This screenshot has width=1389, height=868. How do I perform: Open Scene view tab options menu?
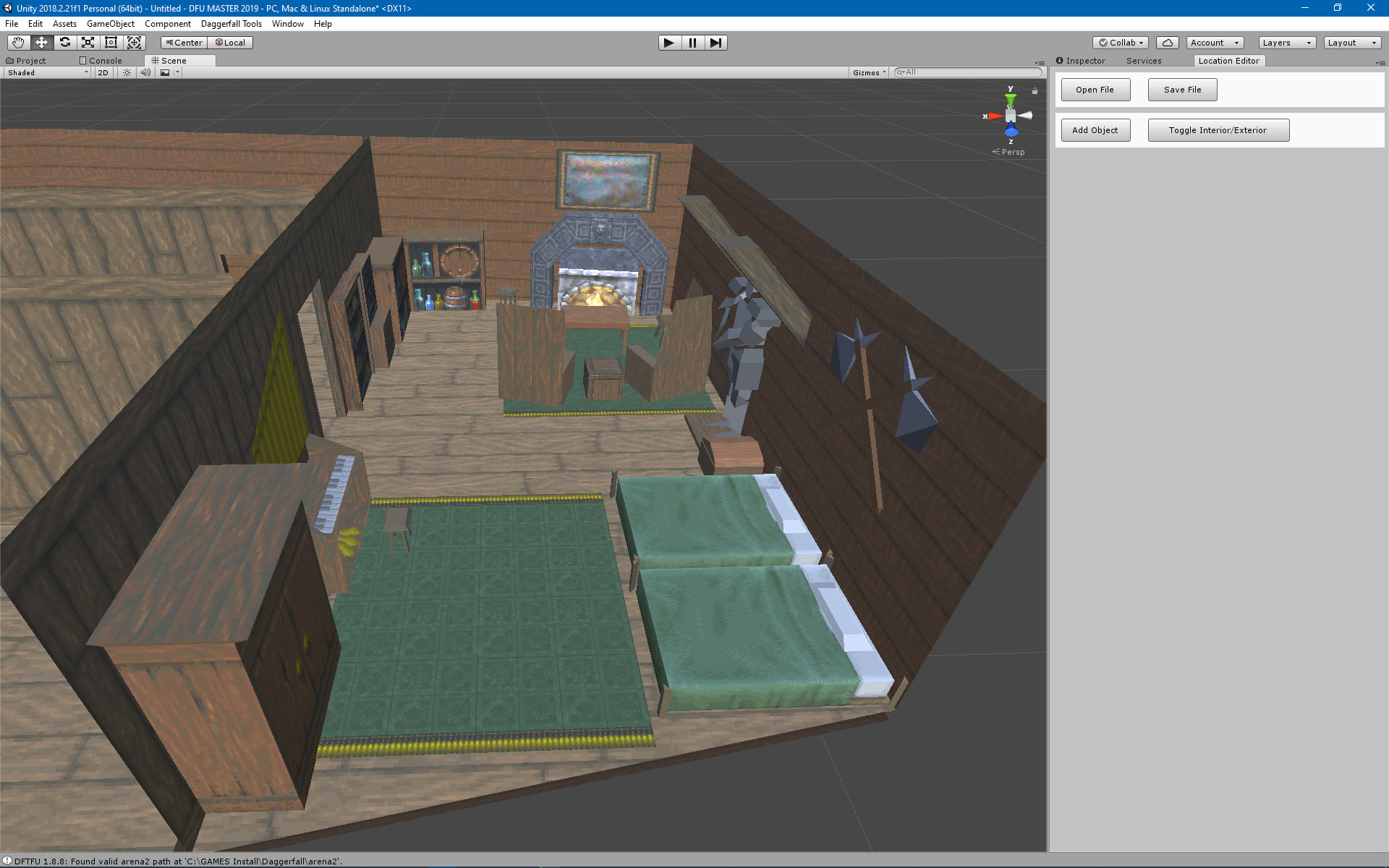1040,63
